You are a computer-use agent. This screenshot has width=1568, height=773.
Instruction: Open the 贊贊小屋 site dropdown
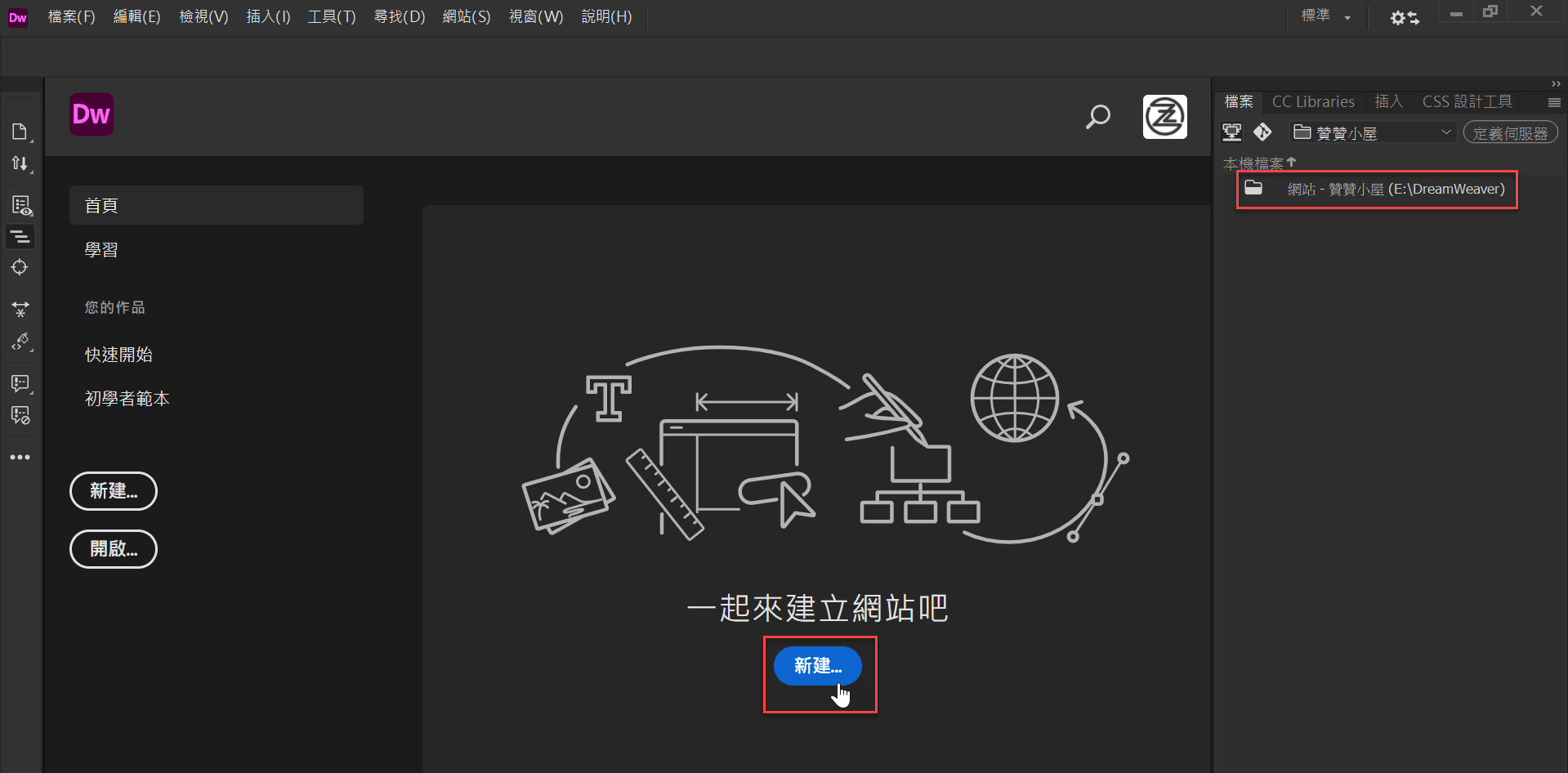[1372, 132]
